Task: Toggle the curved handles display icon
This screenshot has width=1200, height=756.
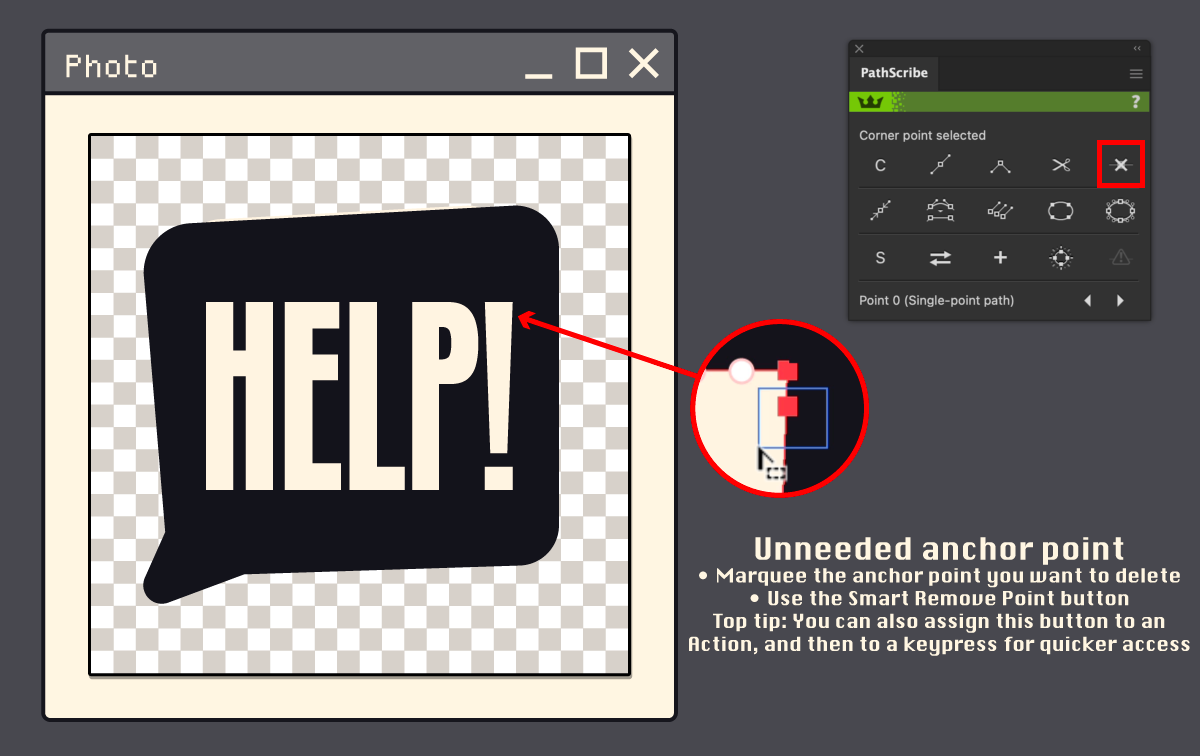Action: [x=940, y=211]
